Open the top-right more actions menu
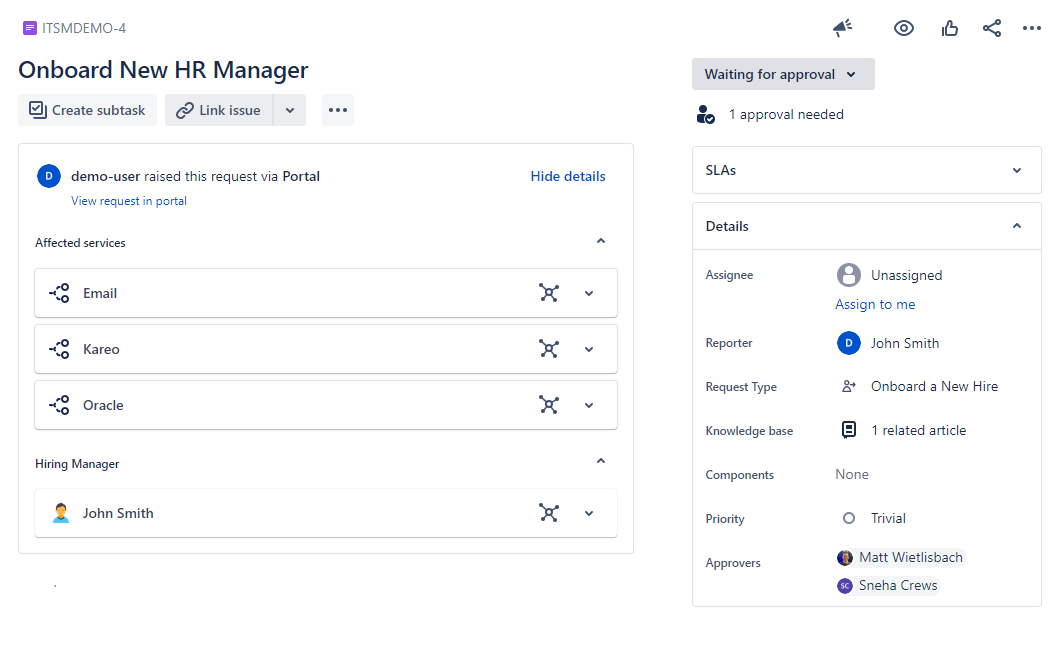 pyautogui.click(x=1031, y=28)
